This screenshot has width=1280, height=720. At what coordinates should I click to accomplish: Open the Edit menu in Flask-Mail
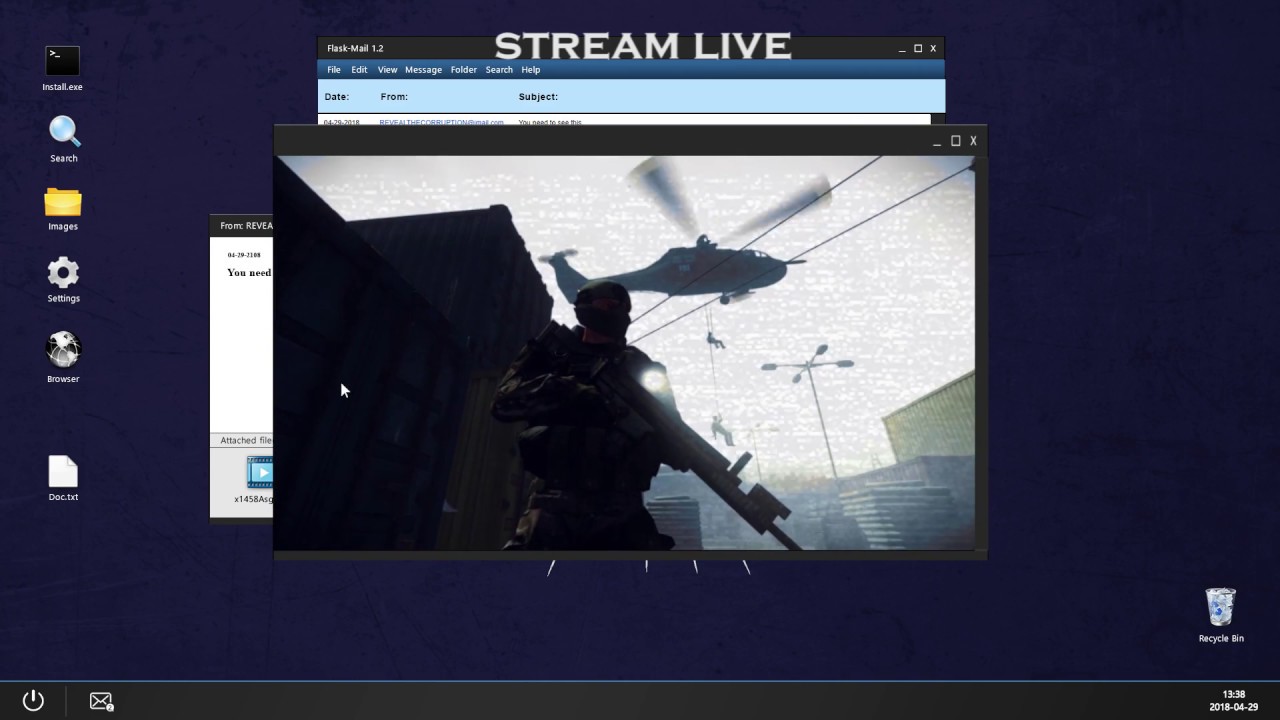tap(359, 70)
